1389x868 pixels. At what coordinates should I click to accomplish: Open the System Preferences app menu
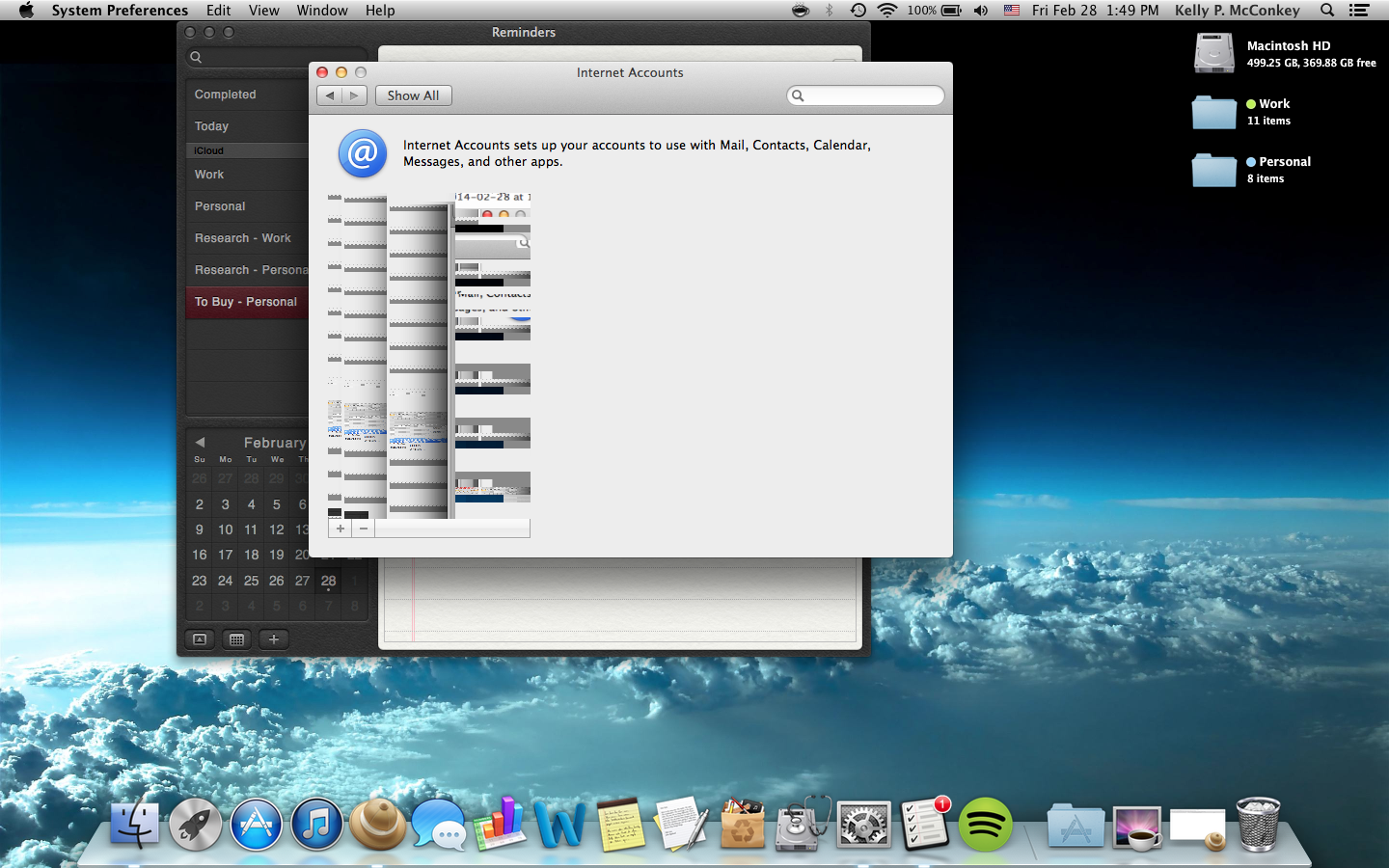pyautogui.click(x=120, y=11)
